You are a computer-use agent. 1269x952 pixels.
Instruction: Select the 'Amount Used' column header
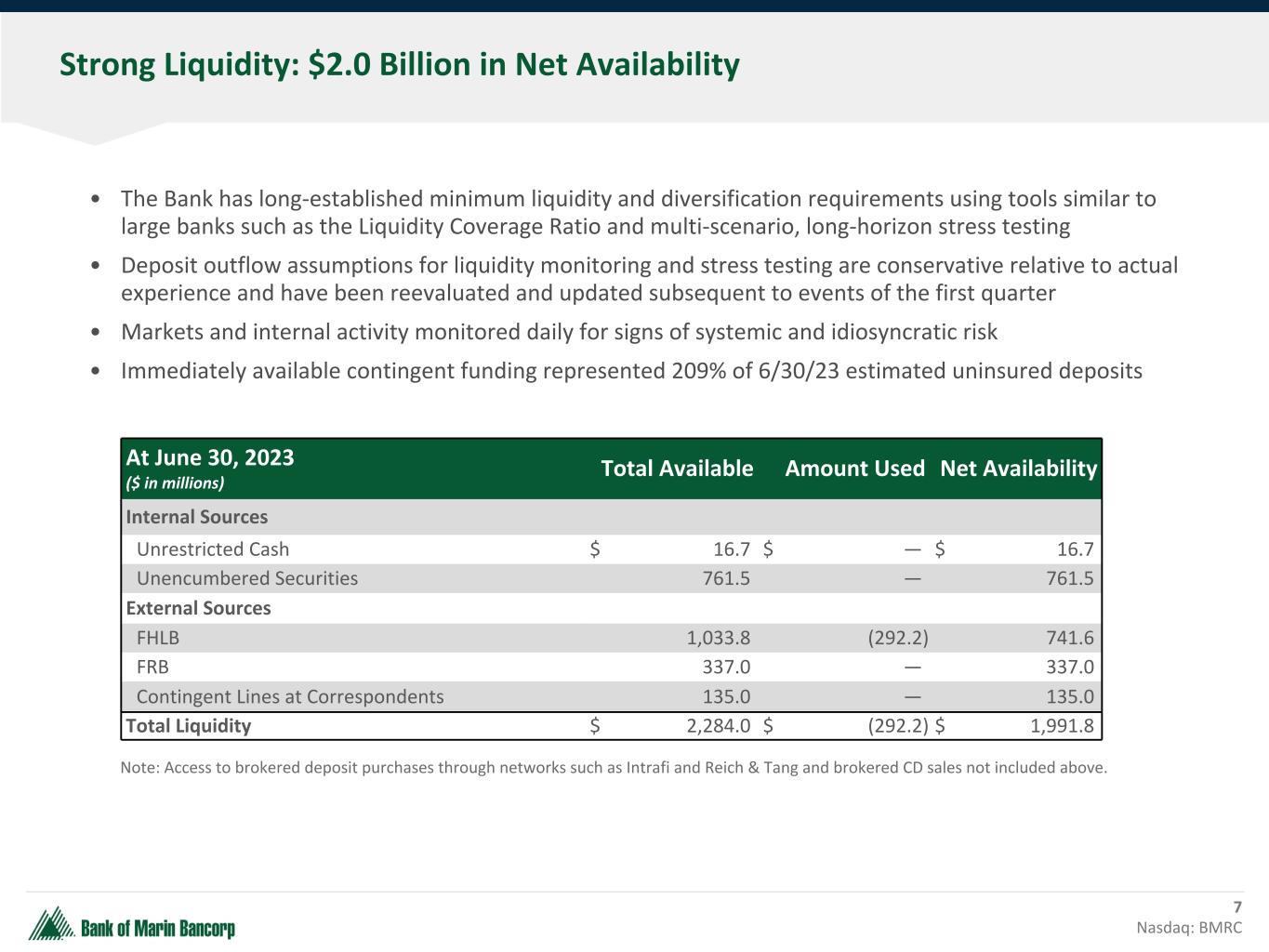853,469
